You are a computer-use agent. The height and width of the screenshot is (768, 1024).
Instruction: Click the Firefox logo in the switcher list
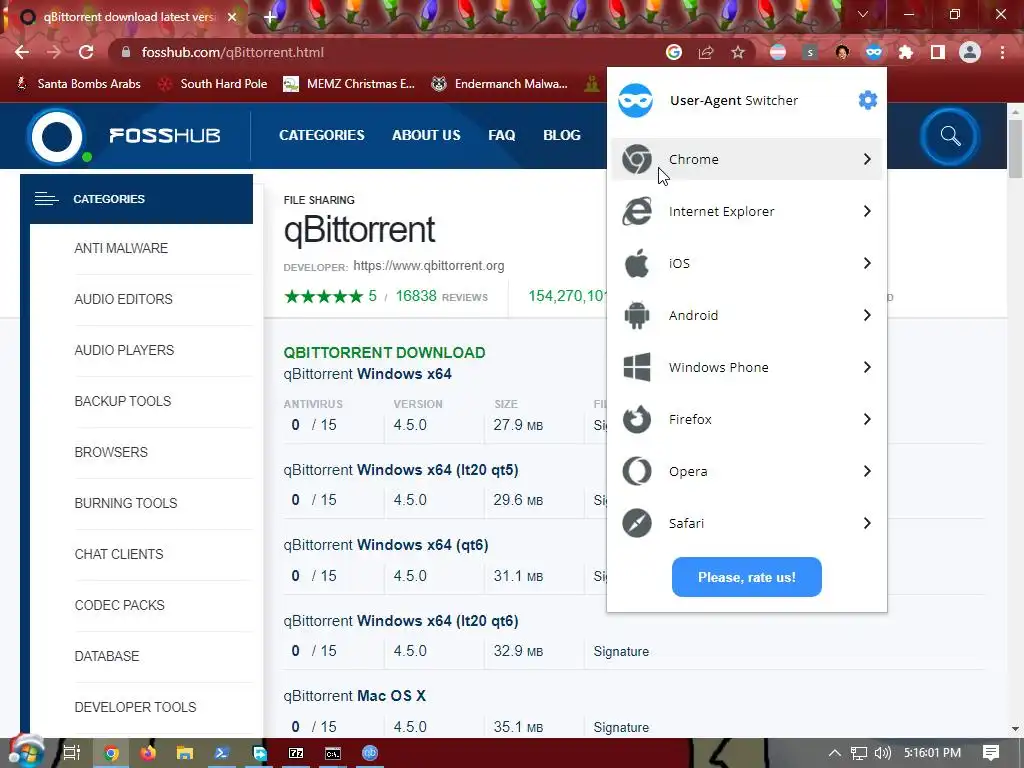point(637,419)
